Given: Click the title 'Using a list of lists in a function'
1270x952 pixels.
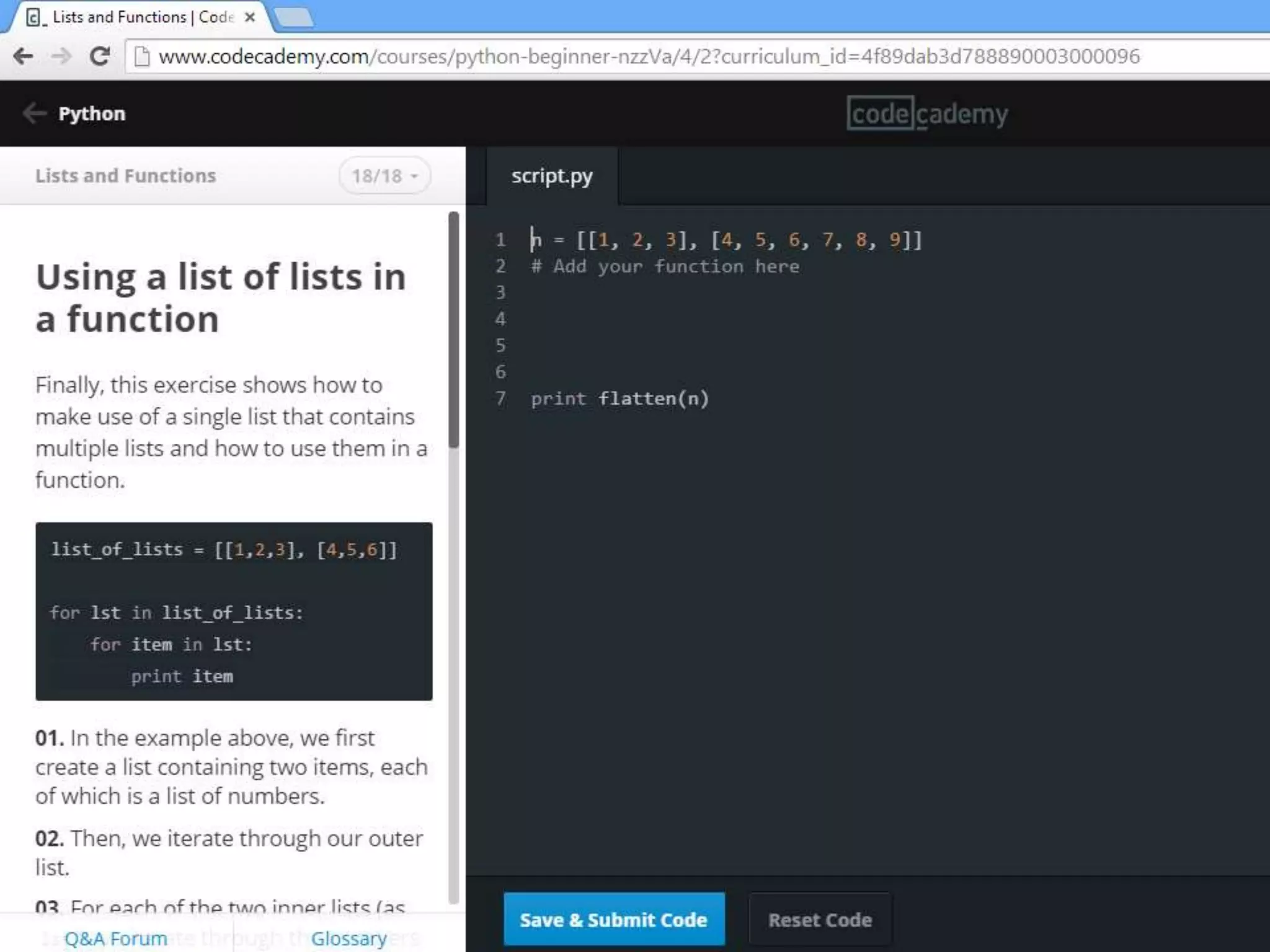Looking at the screenshot, I should 221,298.
